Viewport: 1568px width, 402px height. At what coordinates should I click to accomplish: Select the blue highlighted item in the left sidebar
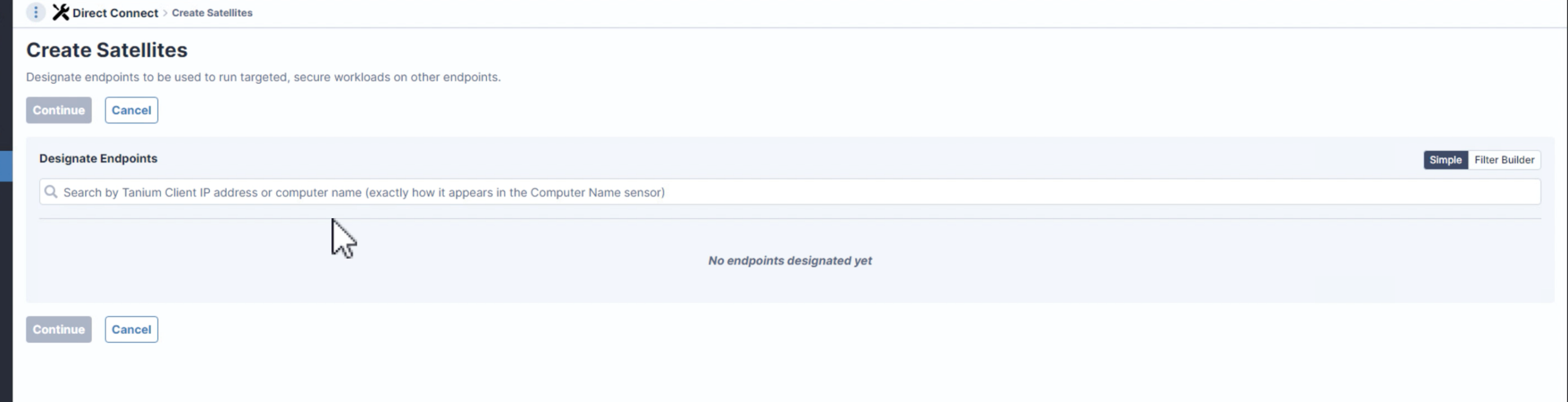(6, 166)
